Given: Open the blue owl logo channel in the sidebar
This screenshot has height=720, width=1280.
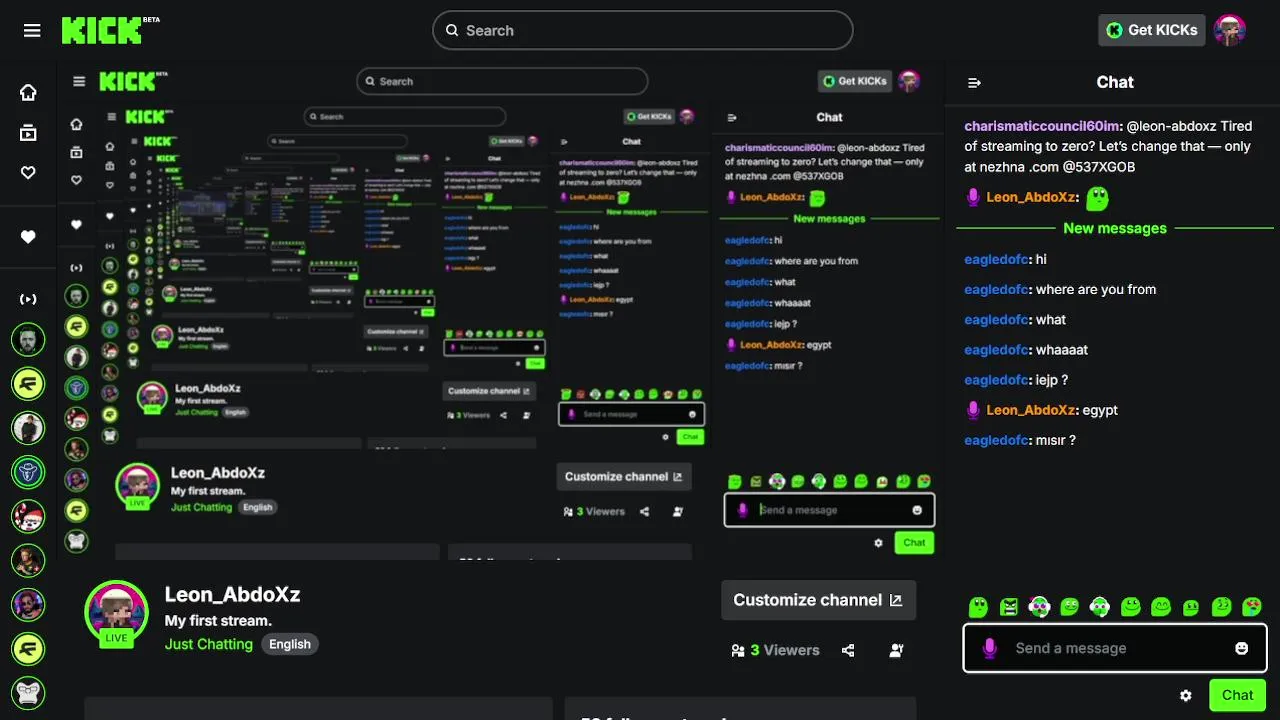Looking at the screenshot, I should point(28,472).
